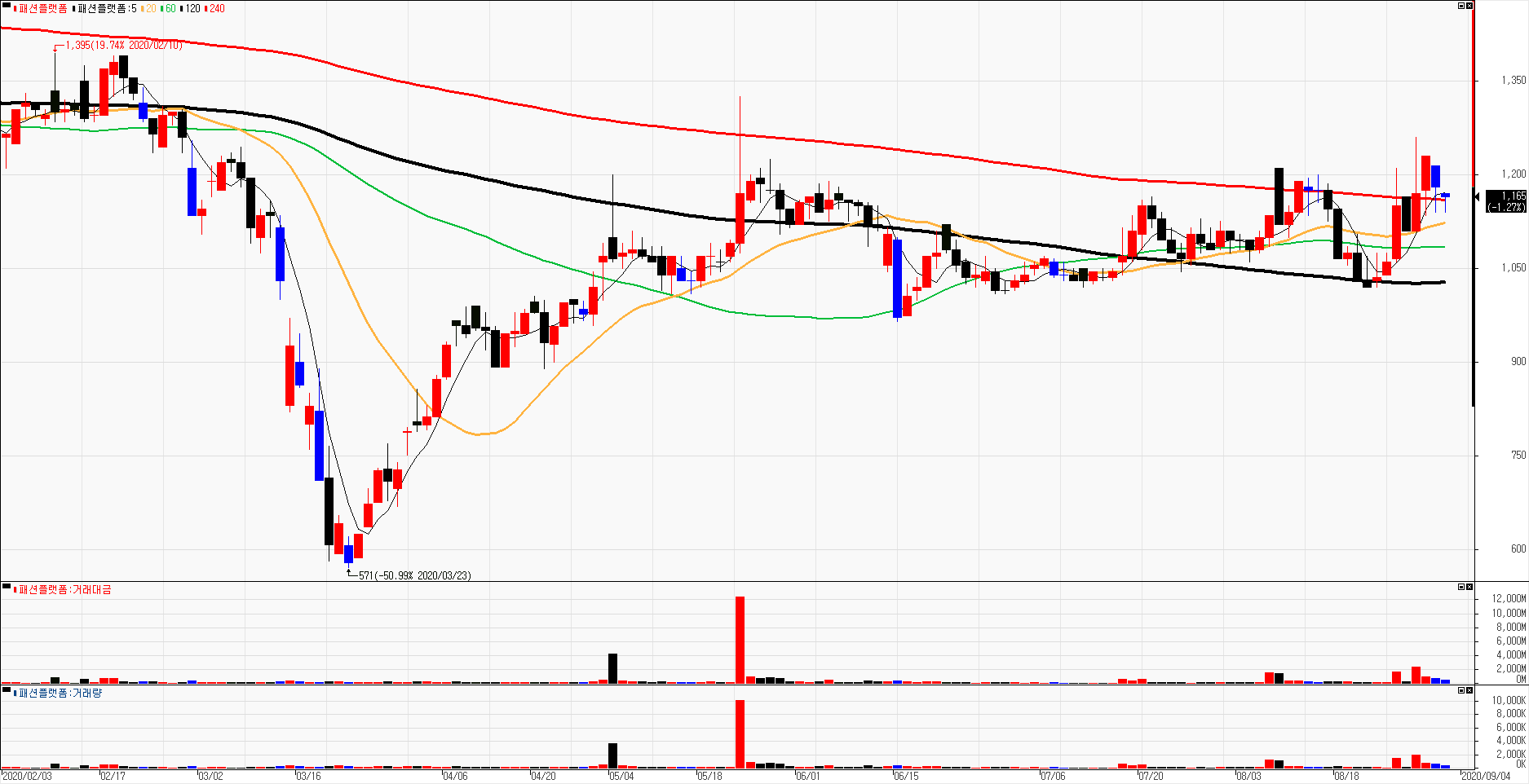Viewport: 1529px width, 784px height.
Task: Click the 1,200 price axis label
Action: (1514, 174)
